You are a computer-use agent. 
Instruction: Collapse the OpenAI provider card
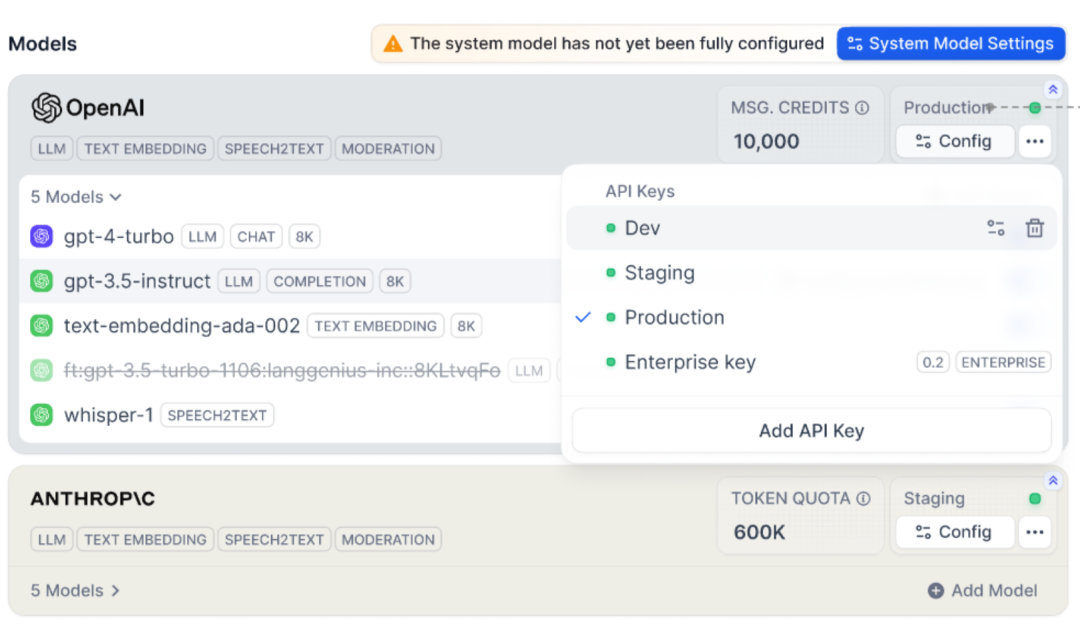click(x=1052, y=88)
